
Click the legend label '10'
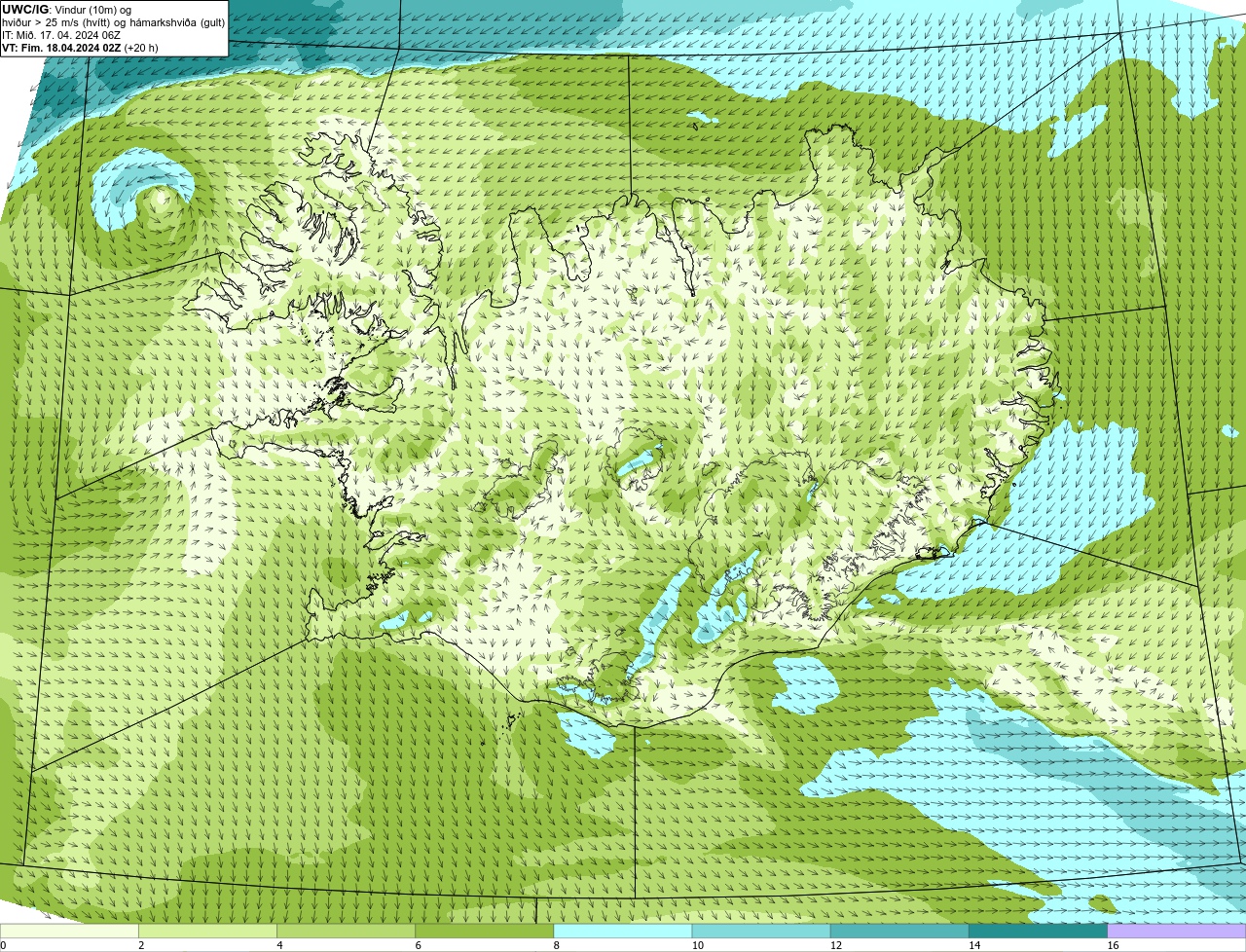[697, 945]
